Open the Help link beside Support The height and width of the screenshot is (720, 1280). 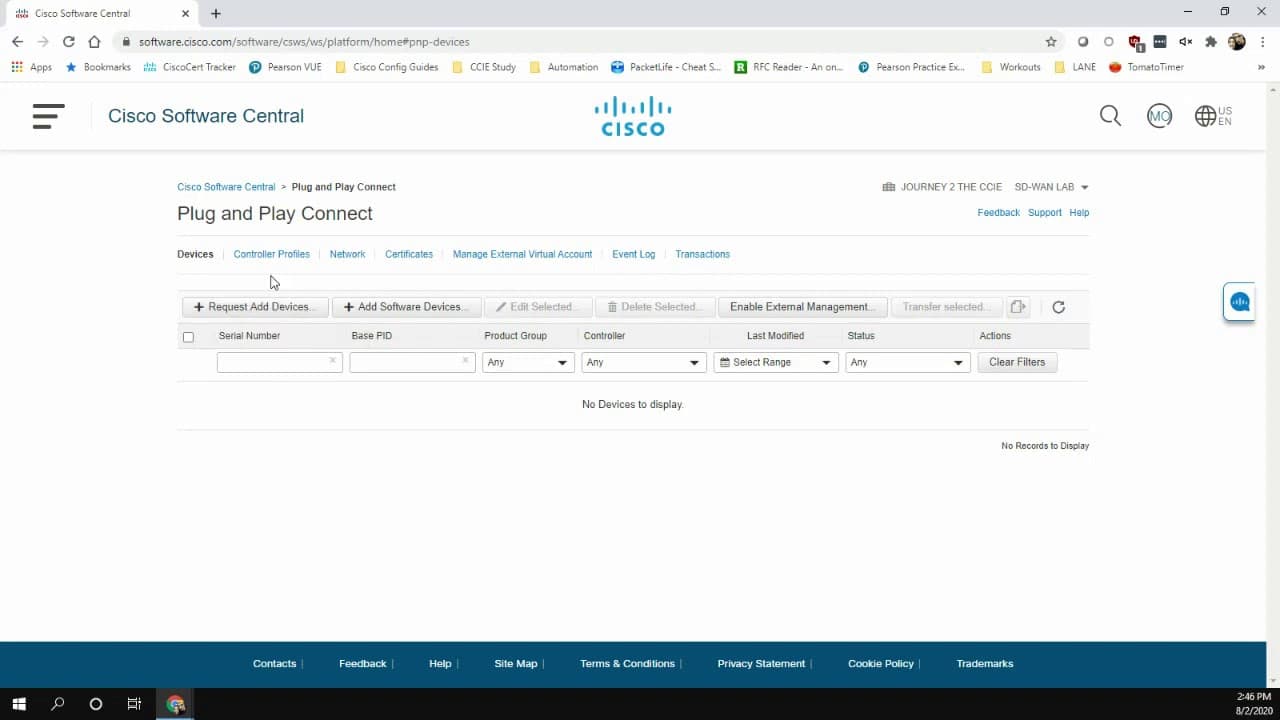(1079, 213)
